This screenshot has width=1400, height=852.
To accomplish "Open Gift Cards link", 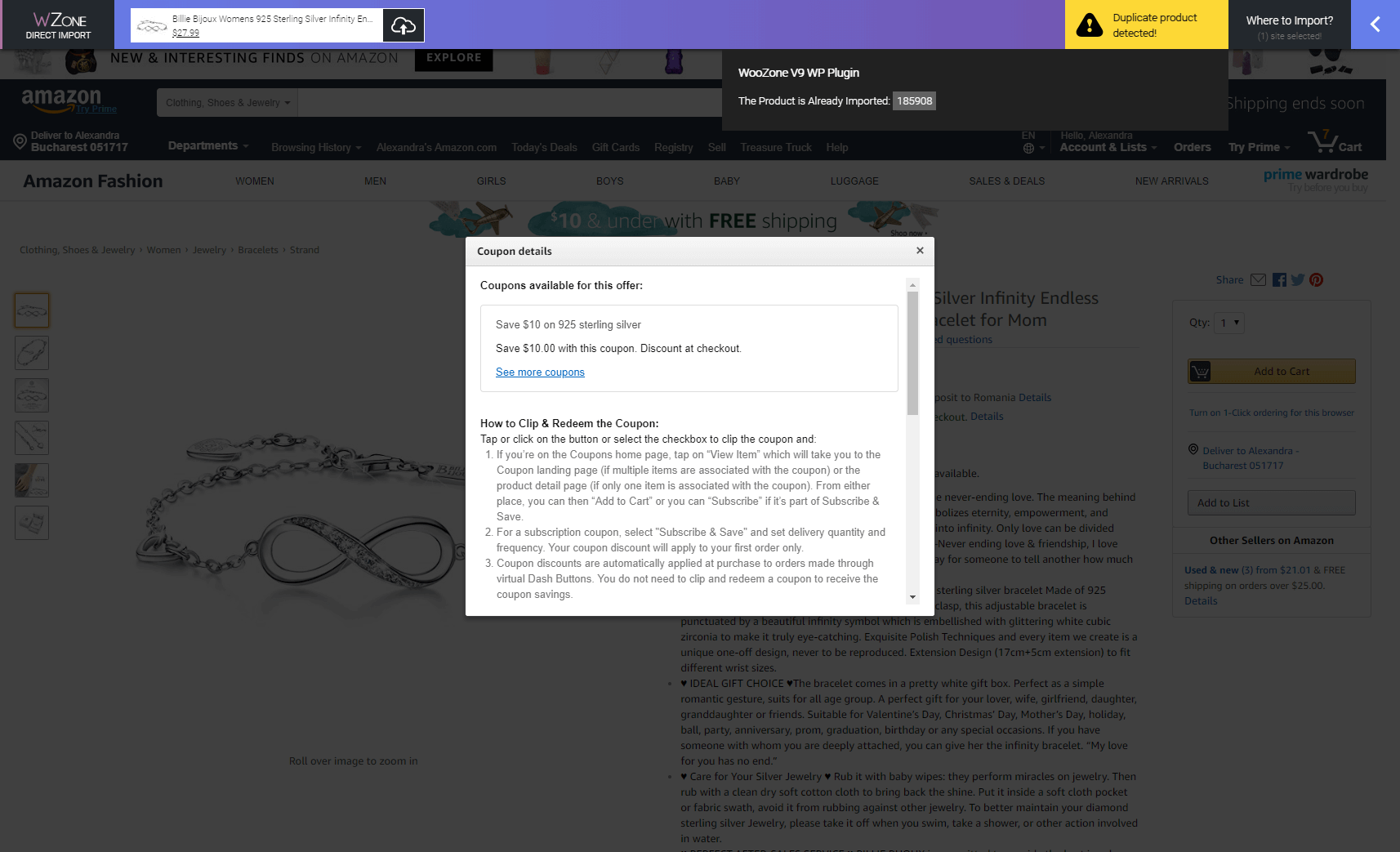I will 616,148.
